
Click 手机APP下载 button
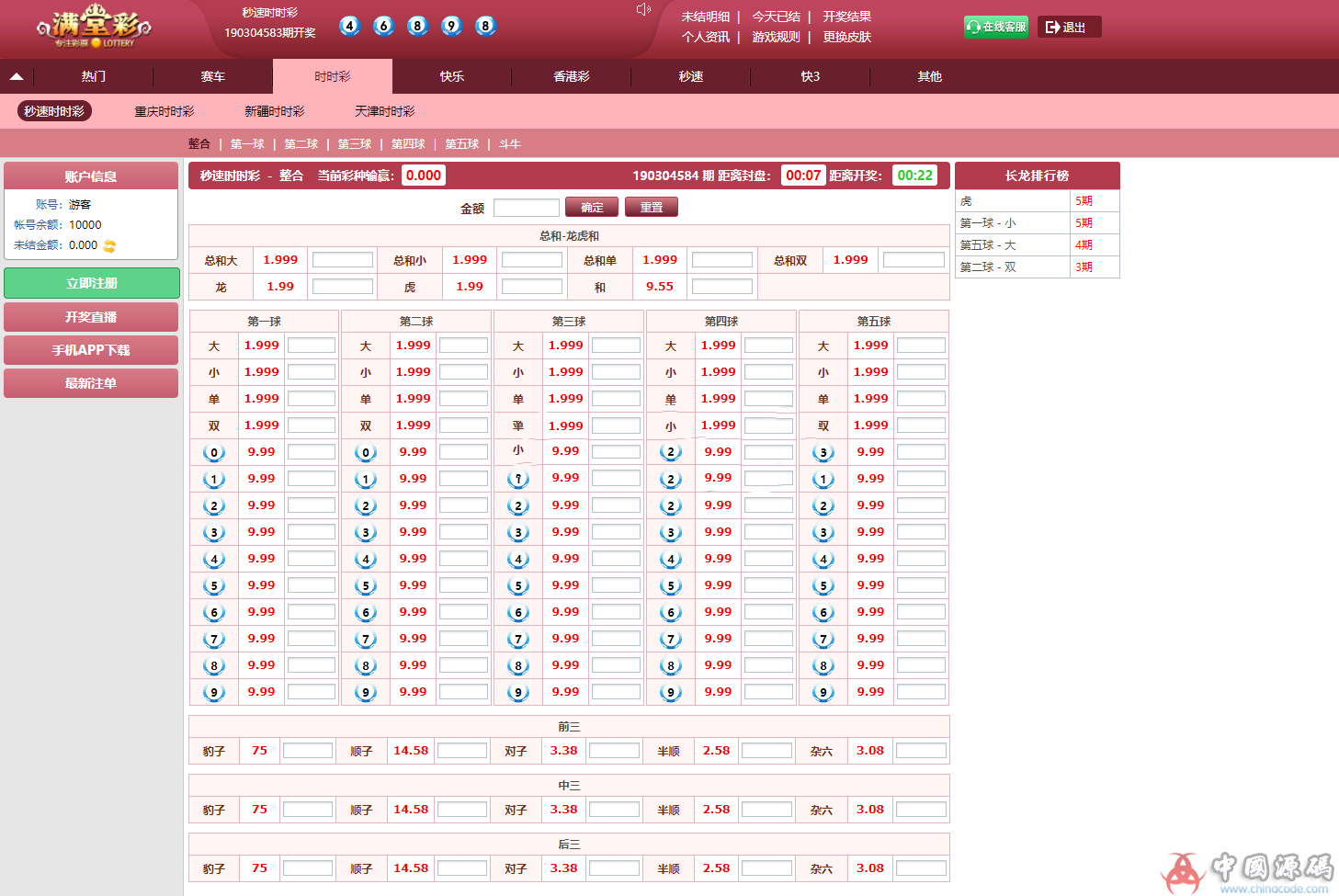pos(91,350)
